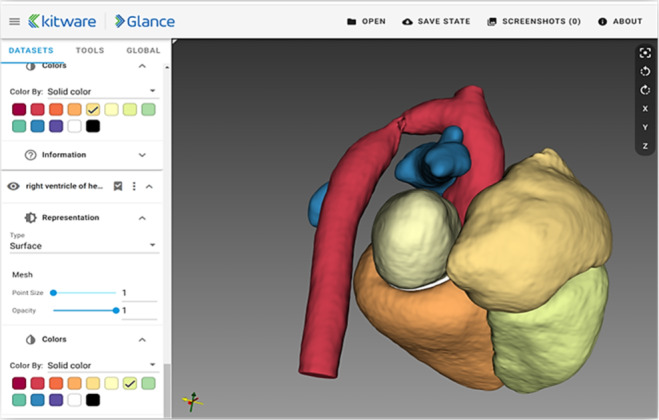Open a file with OPEN button

pos(366,21)
